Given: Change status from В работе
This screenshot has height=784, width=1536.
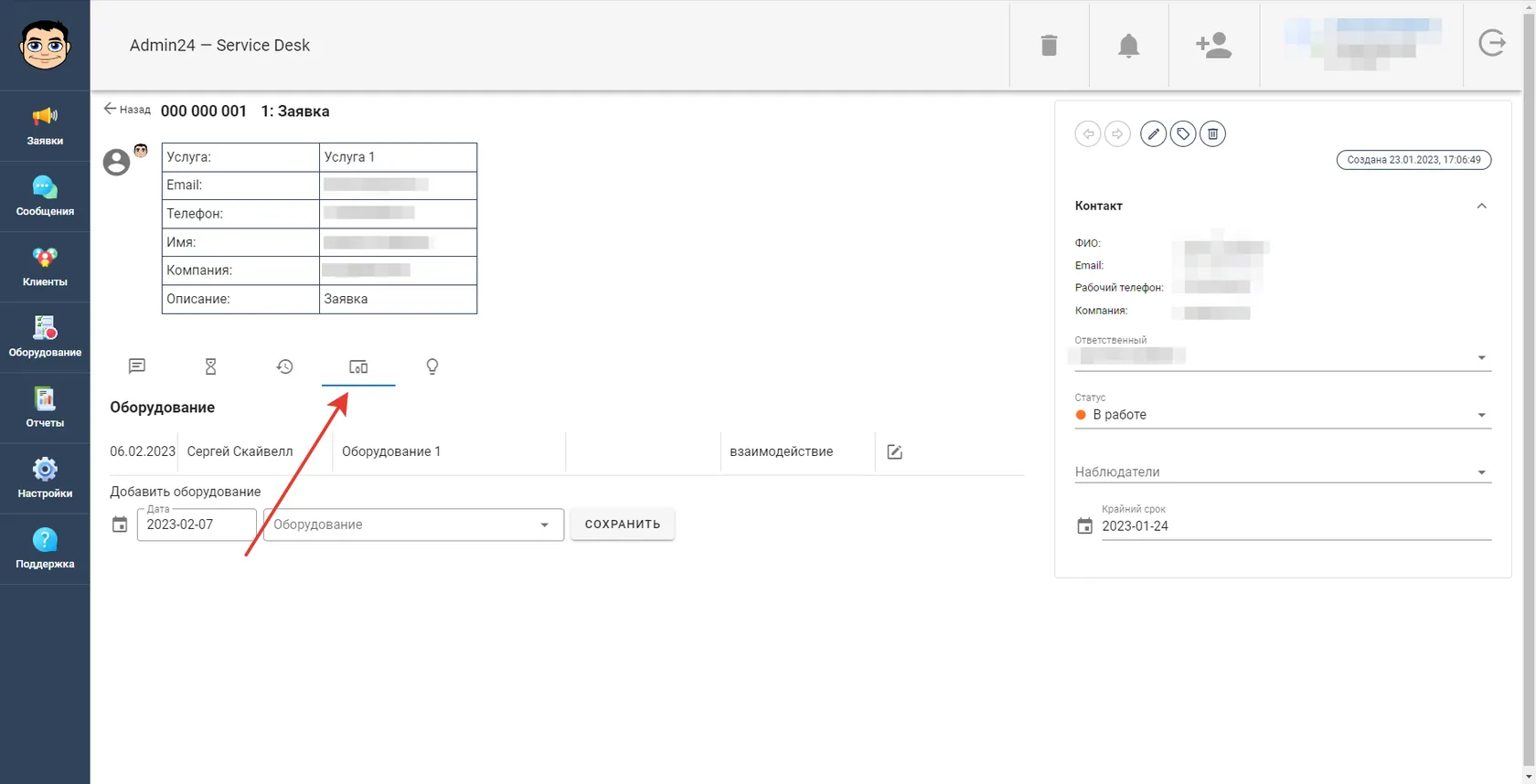Looking at the screenshot, I should 1283,415.
